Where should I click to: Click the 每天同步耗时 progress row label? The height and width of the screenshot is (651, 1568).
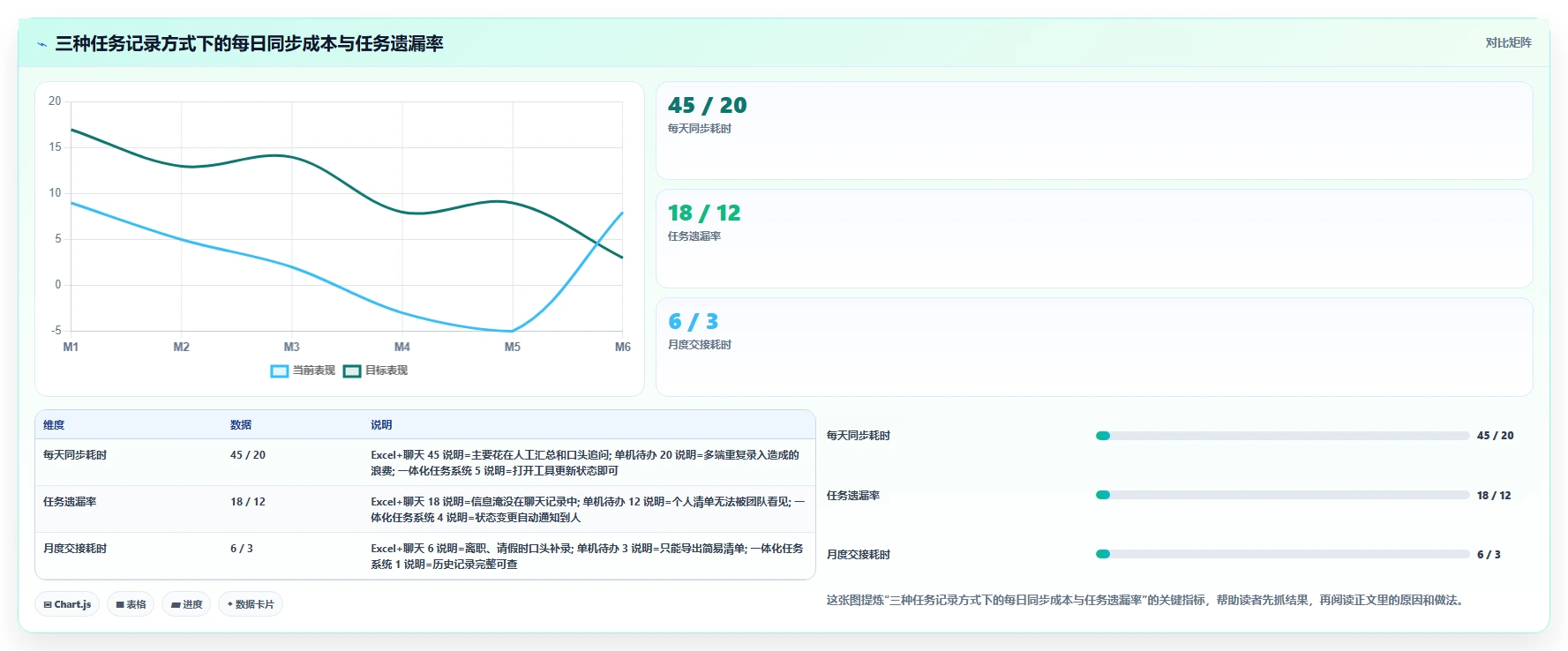pos(859,436)
